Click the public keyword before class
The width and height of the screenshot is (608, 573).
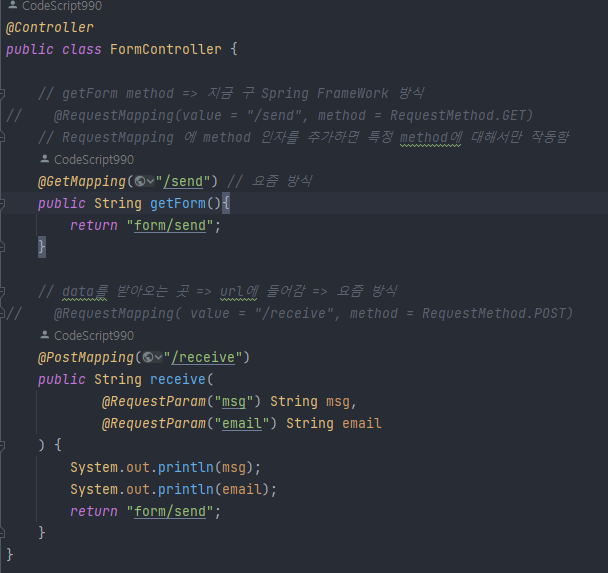coord(29,50)
